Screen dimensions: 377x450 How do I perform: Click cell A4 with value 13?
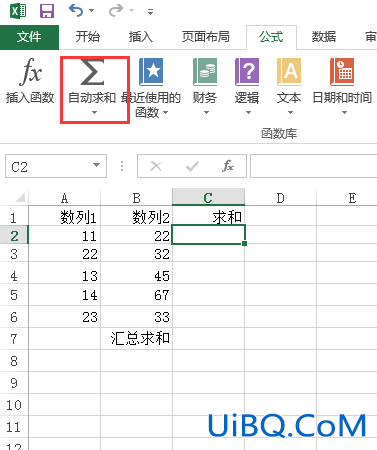coord(64,274)
